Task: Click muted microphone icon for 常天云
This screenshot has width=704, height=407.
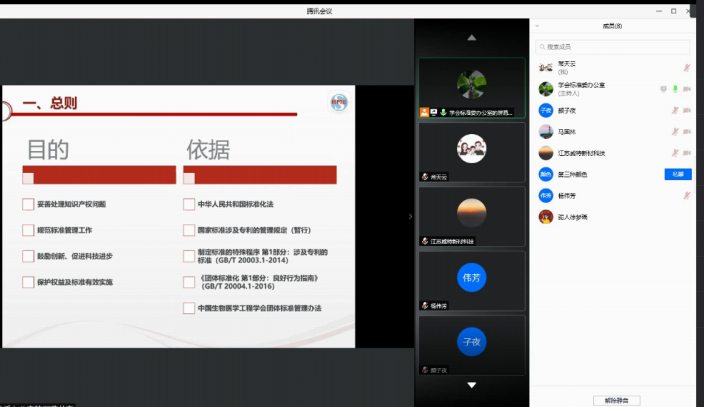Action: pyautogui.click(x=687, y=68)
